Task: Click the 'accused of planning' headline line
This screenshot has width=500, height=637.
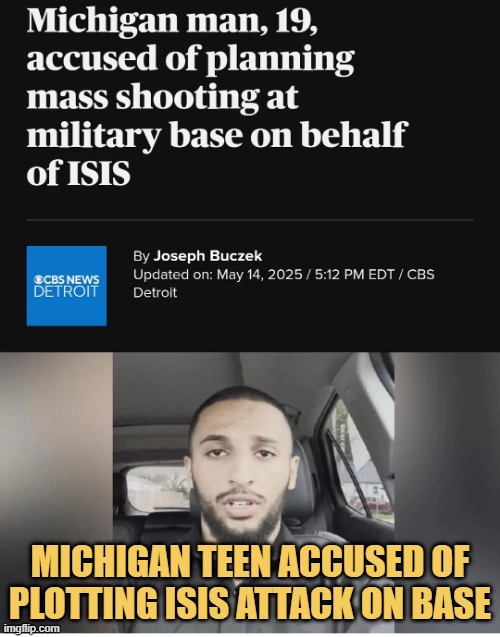Action: pyautogui.click(x=190, y=60)
